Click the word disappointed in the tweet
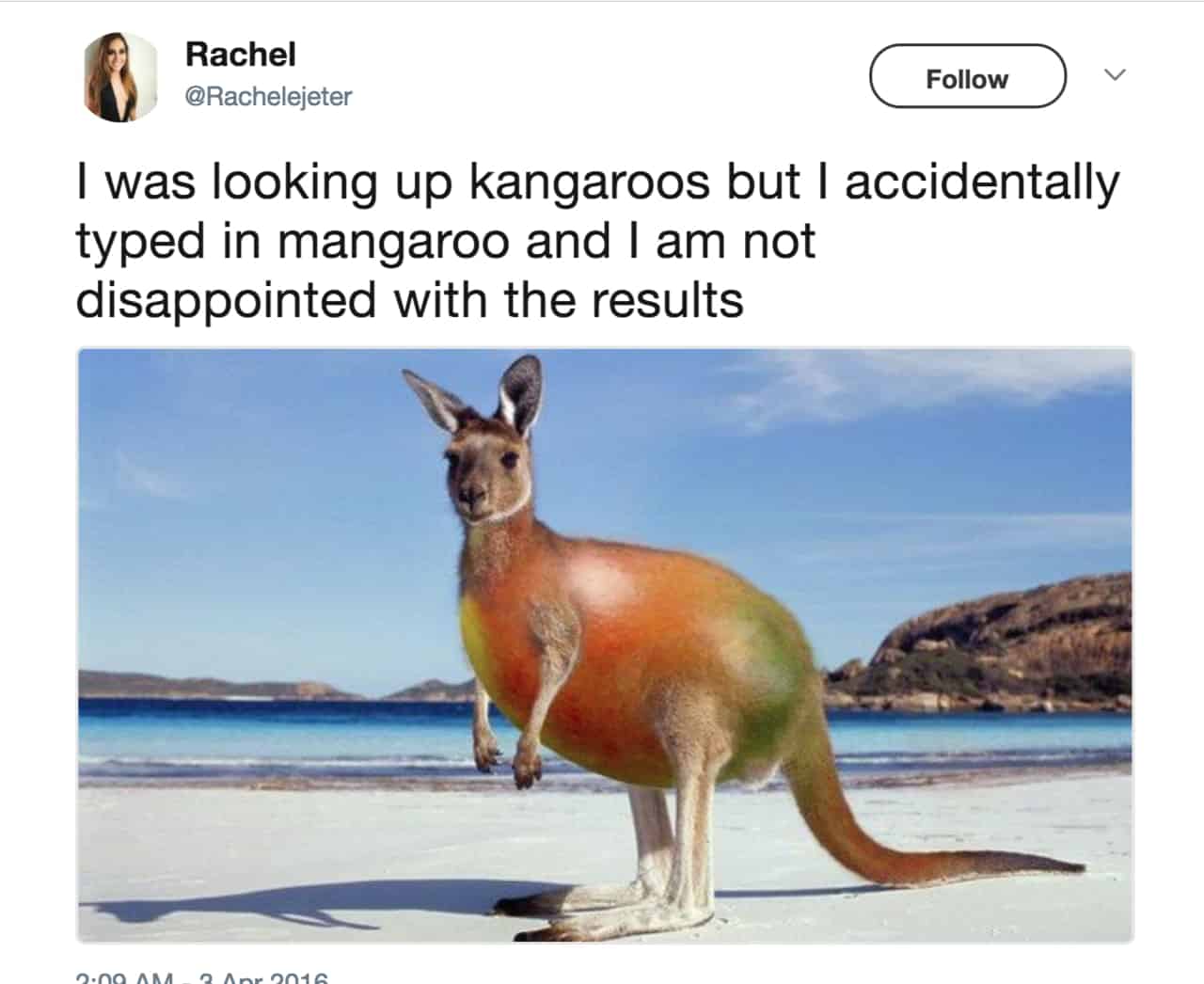 click(x=226, y=301)
